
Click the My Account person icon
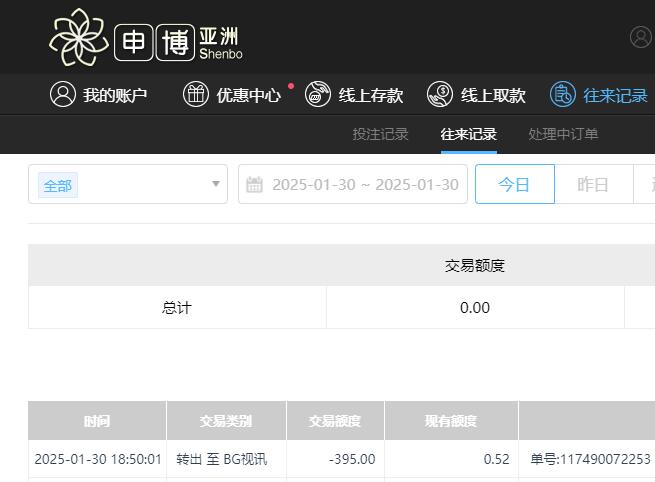tap(63, 94)
